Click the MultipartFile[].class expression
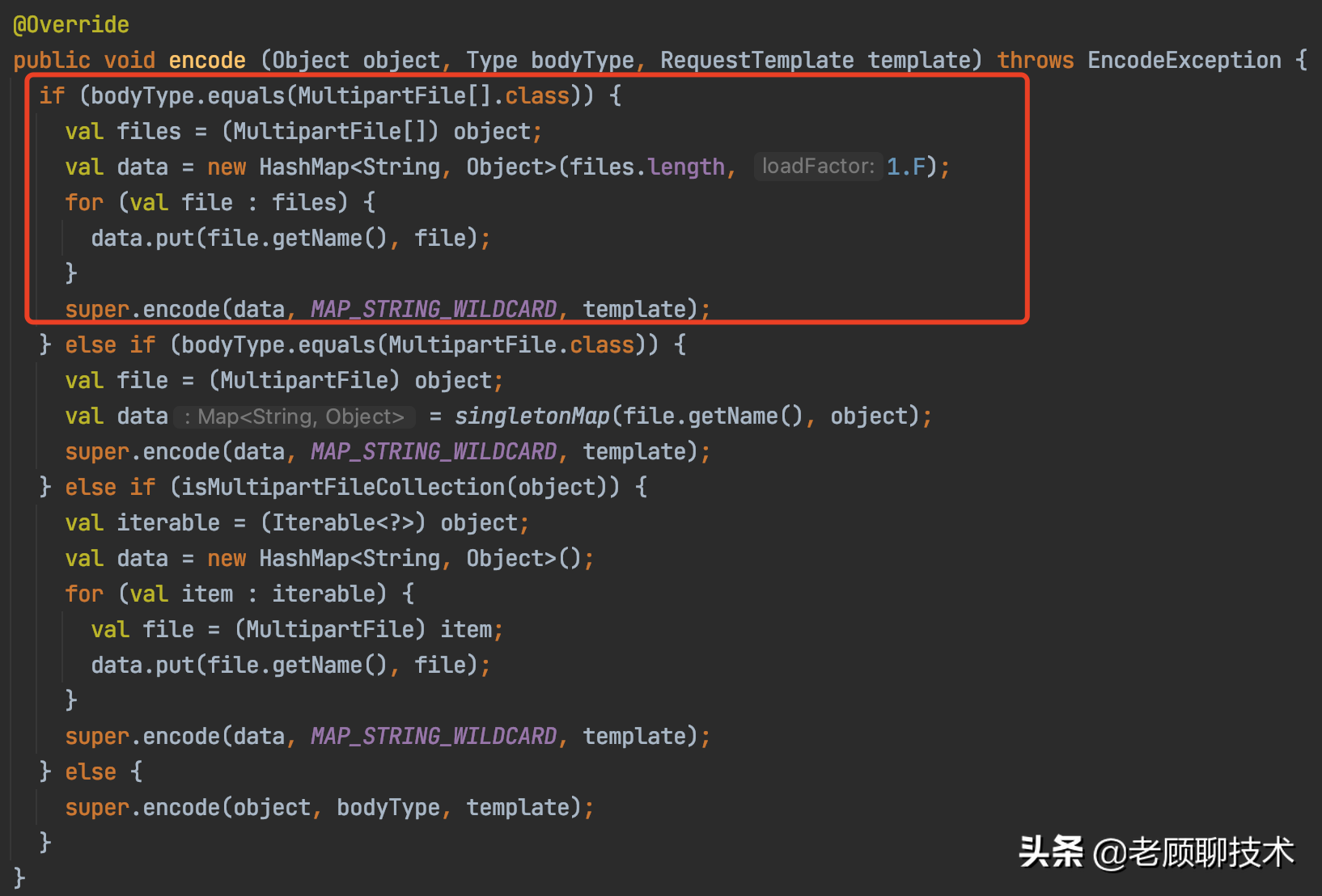Viewport: 1322px width, 896px height. (434, 96)
